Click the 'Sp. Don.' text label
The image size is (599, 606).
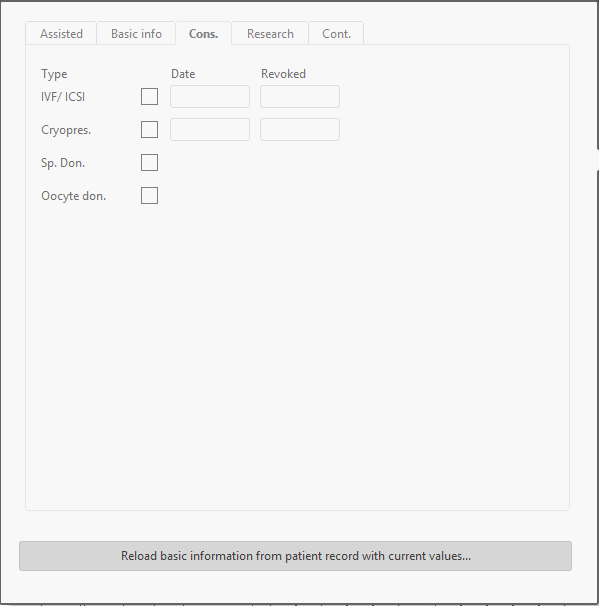tap(63, 163)
